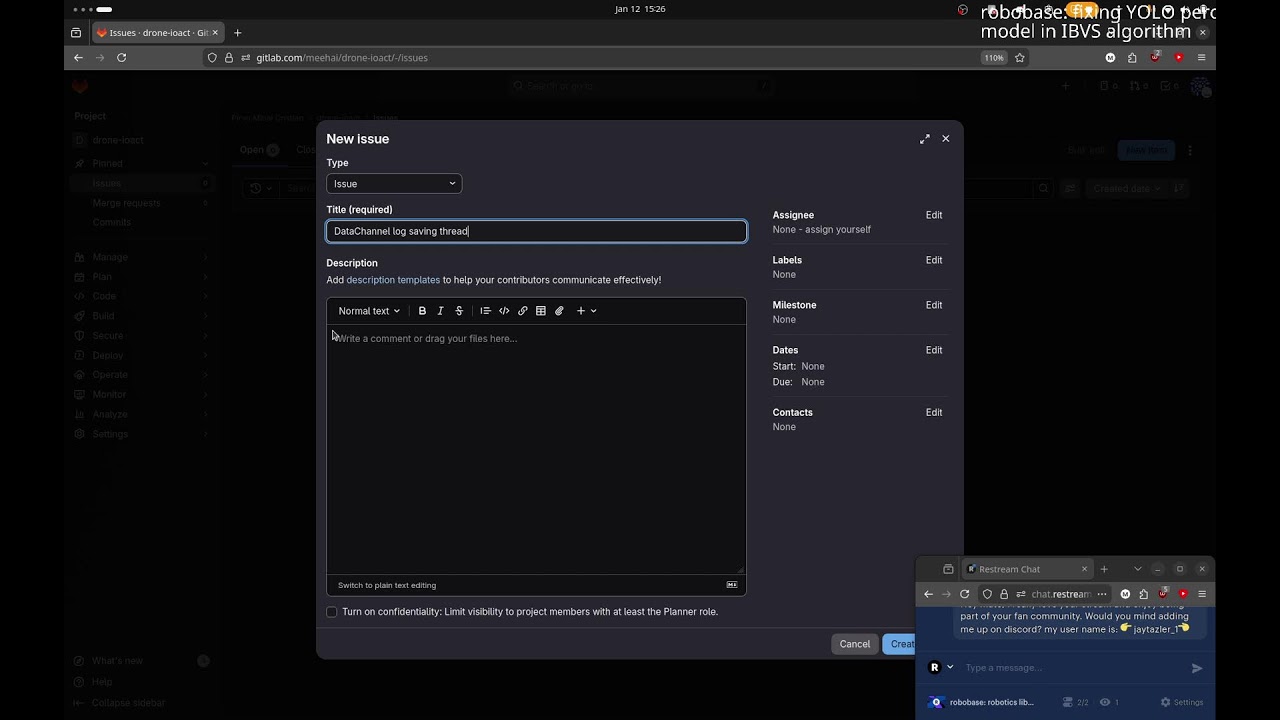Apply strikethrough formatting in description editor

[x=459, y=311]
